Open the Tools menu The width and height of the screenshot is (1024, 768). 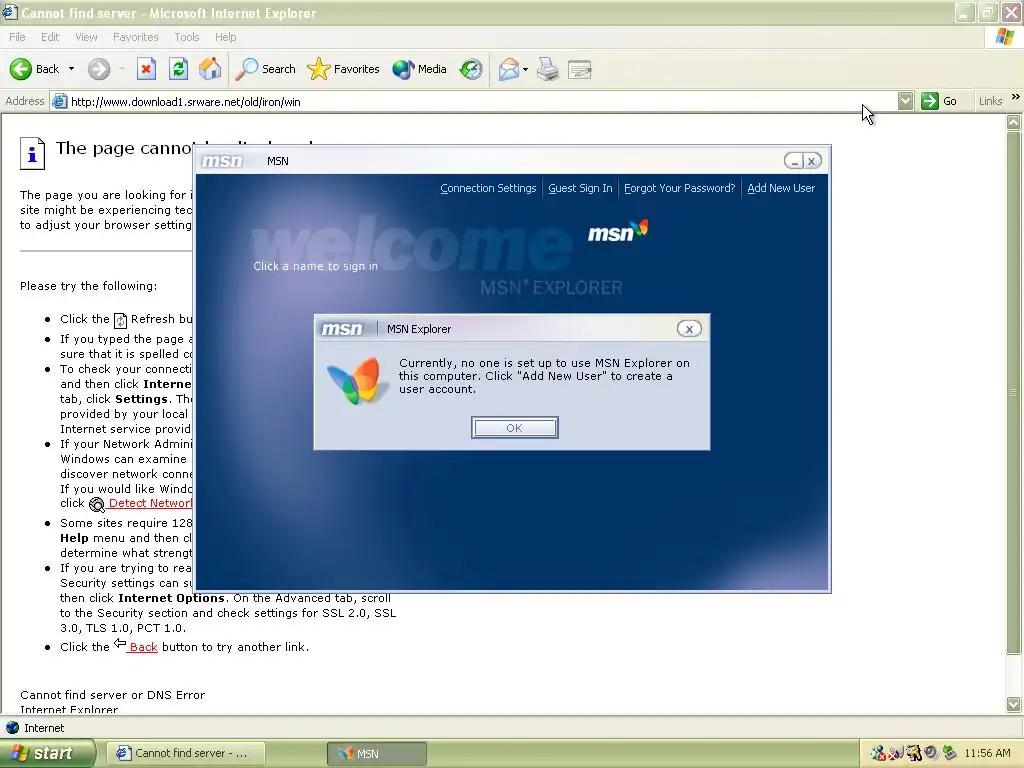(187, 37)
